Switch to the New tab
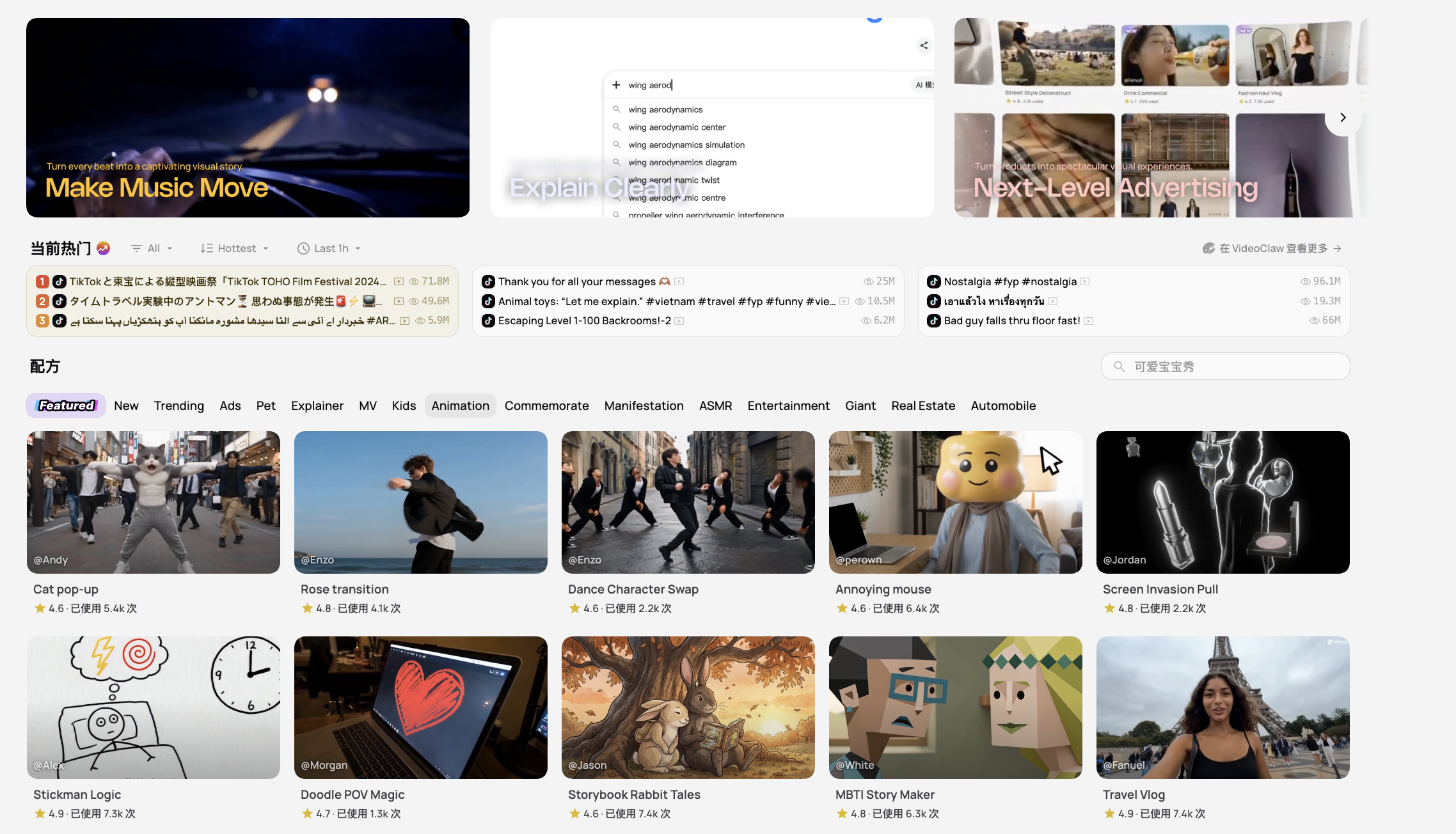1456x834 pixels. click(x=126, y=405)
